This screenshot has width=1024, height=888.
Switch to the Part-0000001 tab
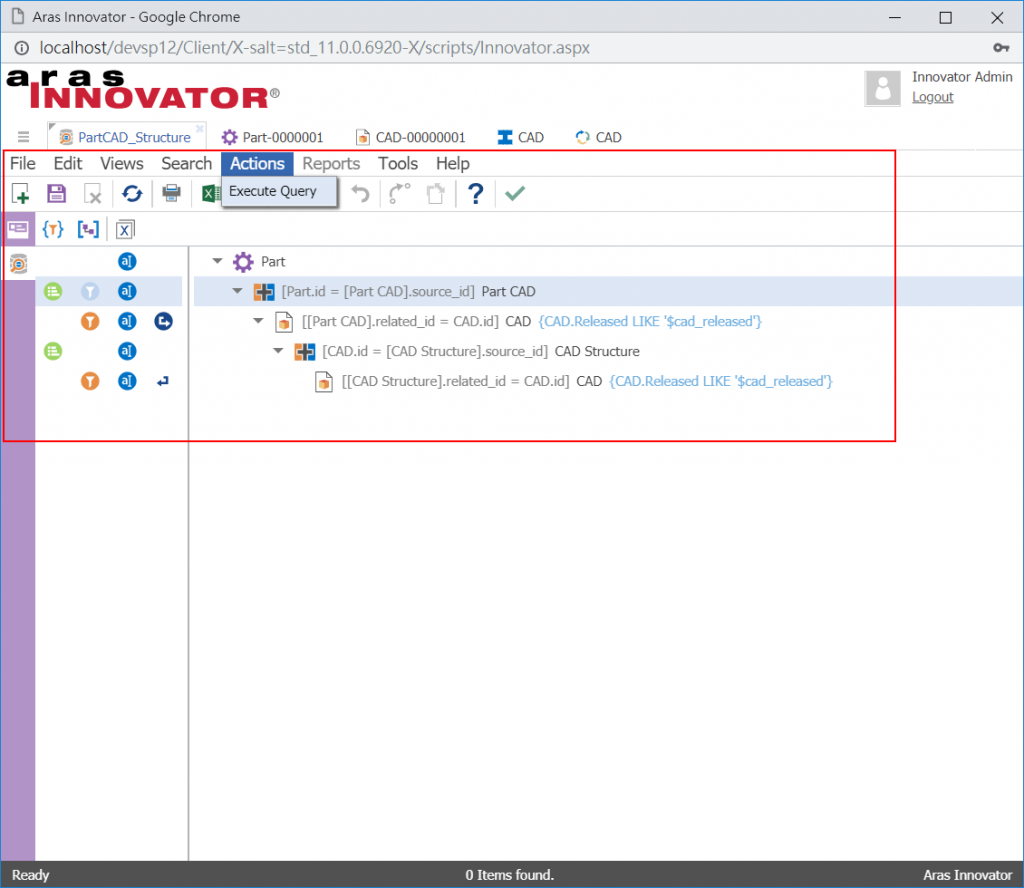click(272, 137)
